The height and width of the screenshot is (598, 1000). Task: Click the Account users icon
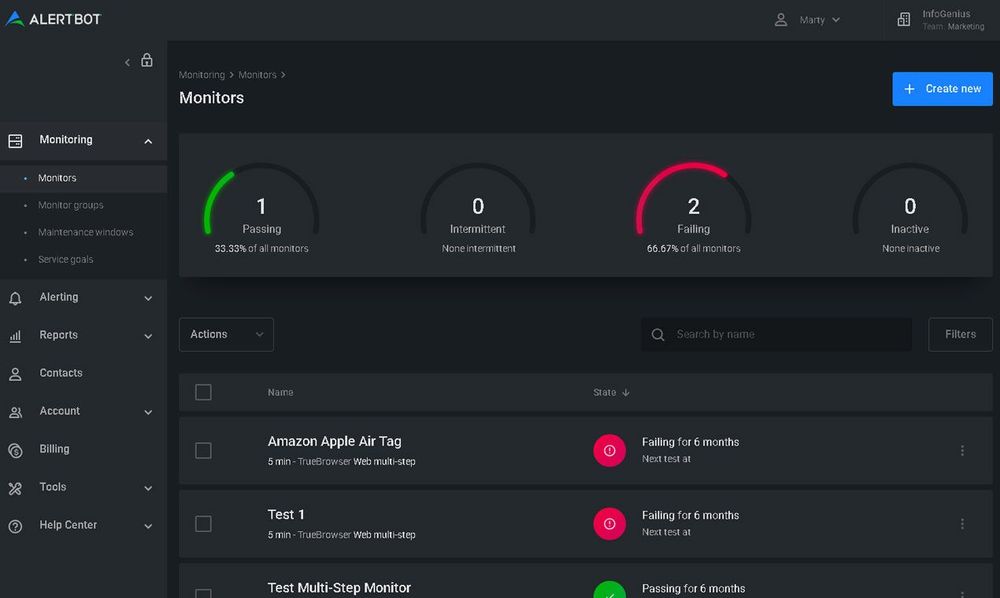[x=15, y=412]
